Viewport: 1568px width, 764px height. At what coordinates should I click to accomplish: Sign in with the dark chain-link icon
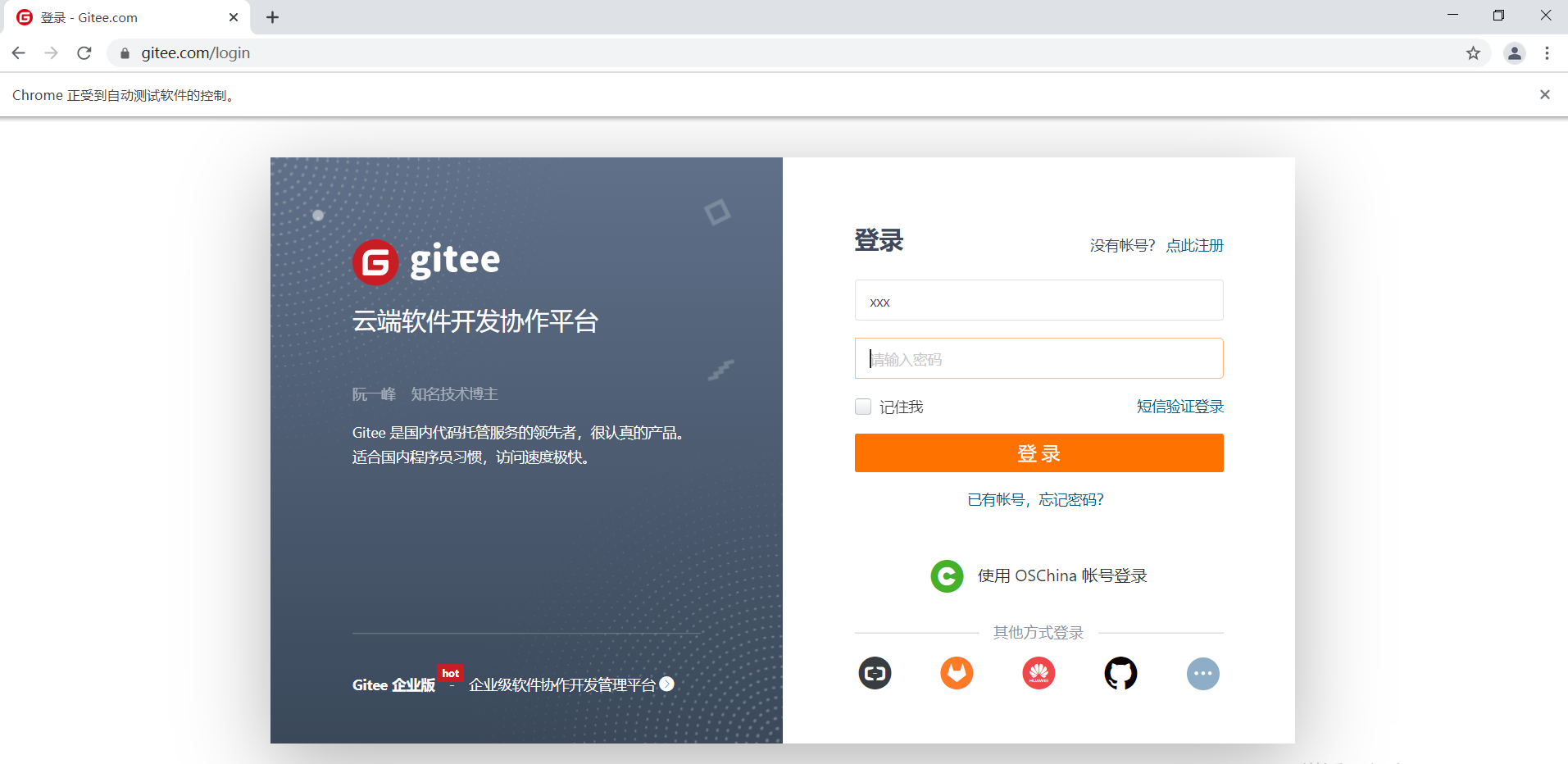click(875, 674)
